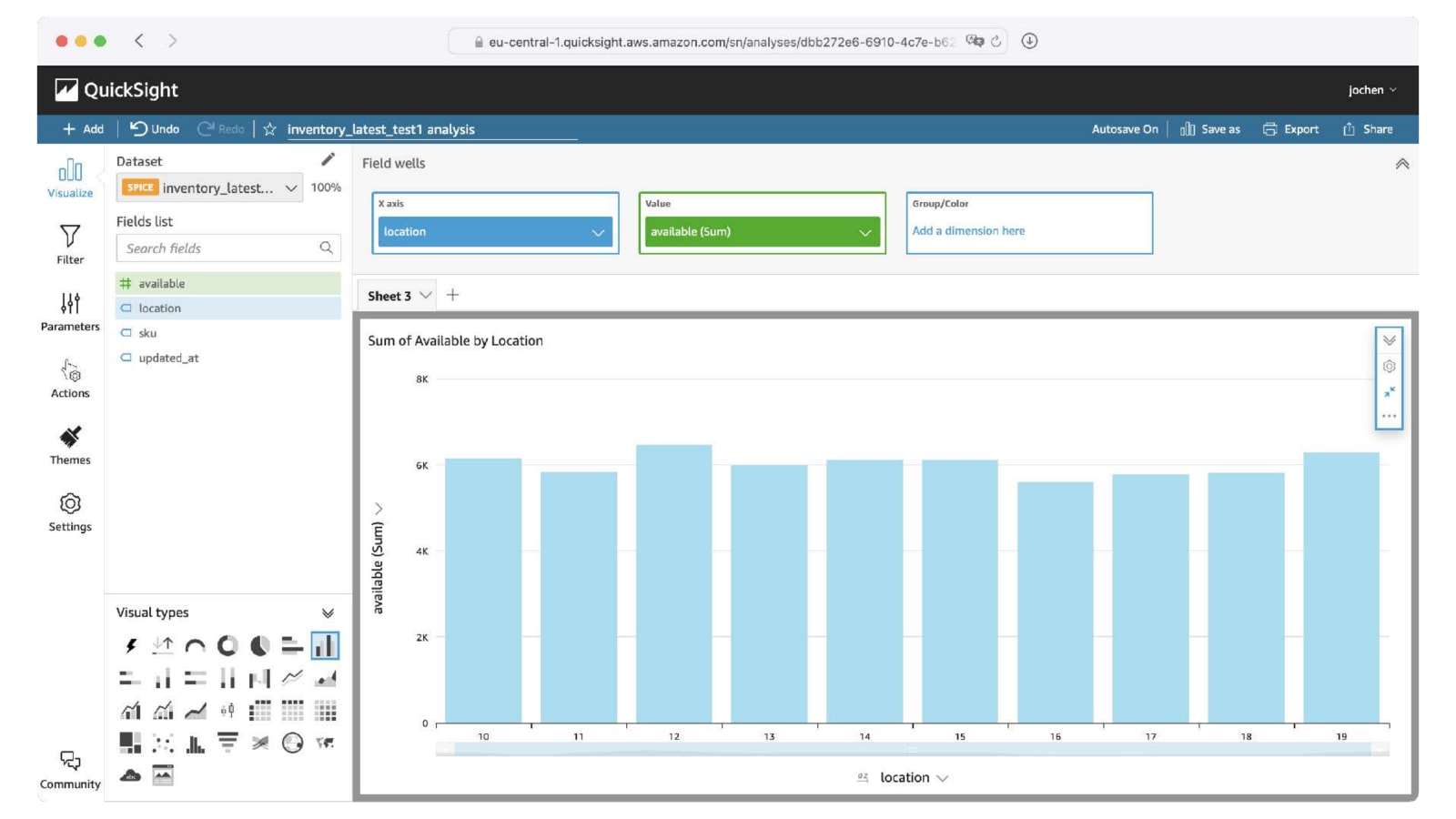1456x819 pixels.
Task: Select the pie chart visual type
Action: click(x=260, y=646)
